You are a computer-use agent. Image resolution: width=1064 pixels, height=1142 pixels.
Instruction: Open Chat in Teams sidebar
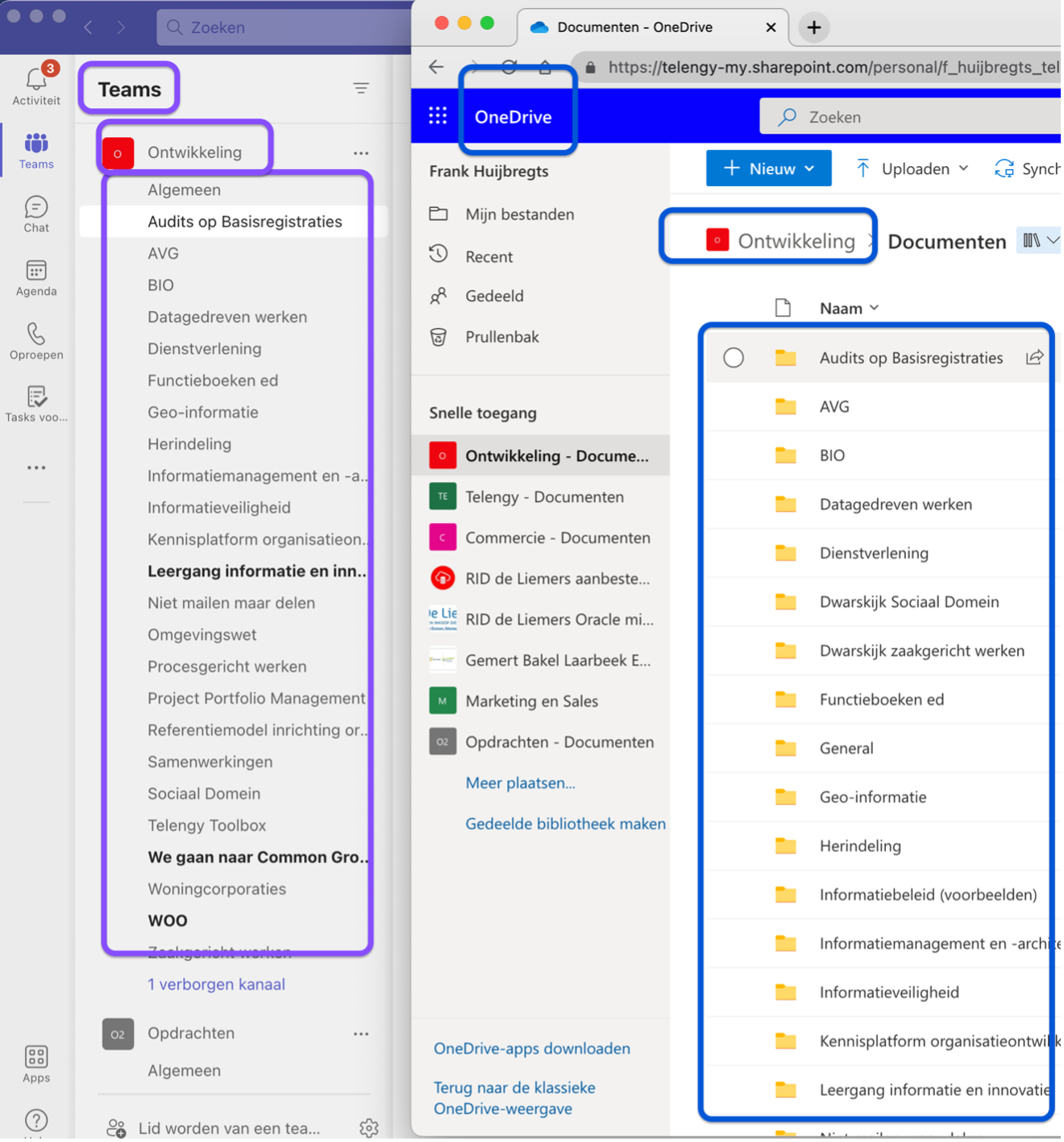(x=36, y=214)
